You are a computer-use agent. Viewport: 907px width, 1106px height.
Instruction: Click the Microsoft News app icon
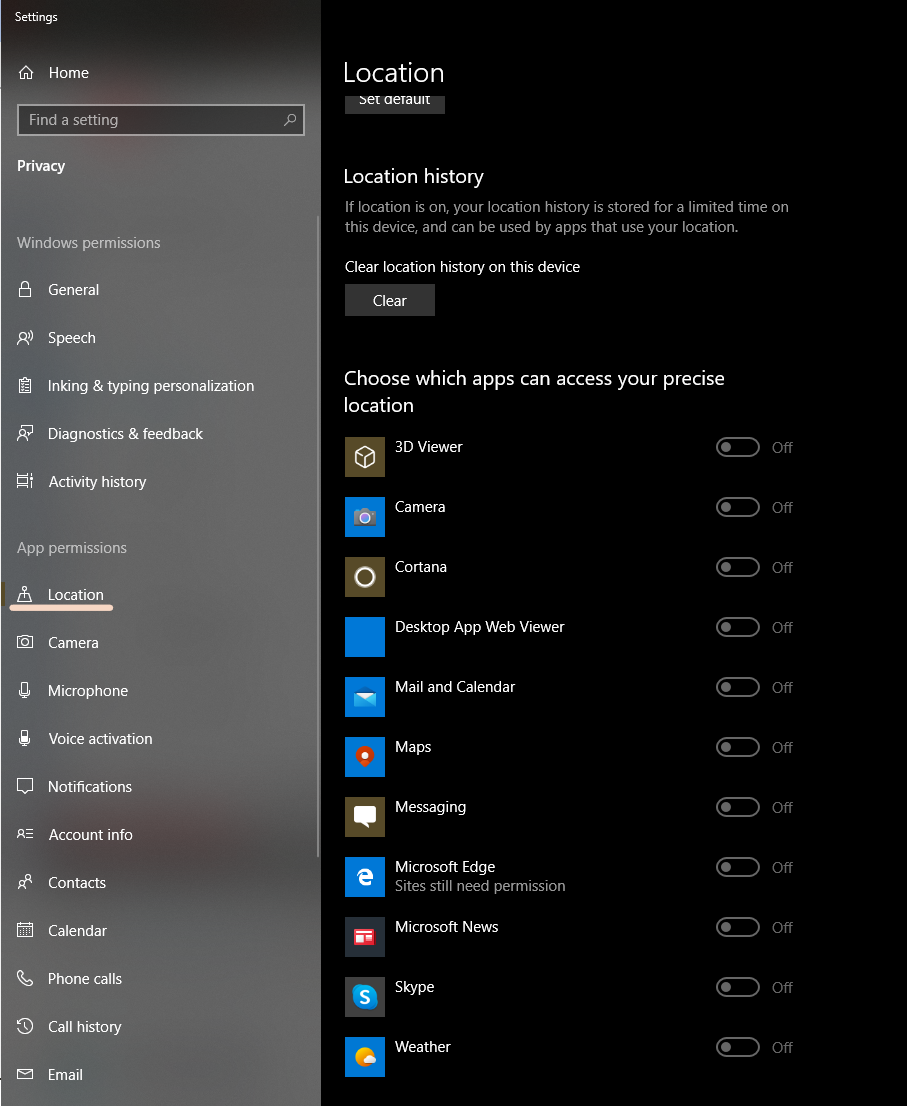365,937
